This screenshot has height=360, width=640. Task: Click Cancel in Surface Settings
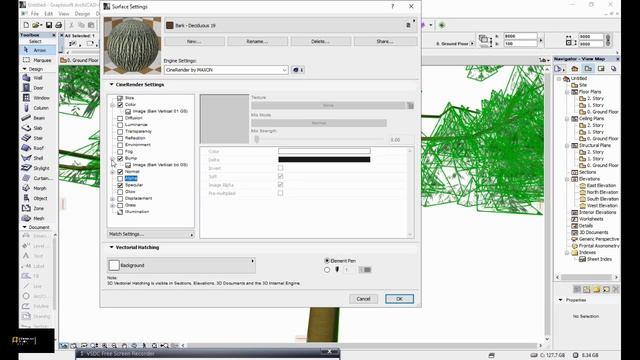pyautogui.click(x=363, y=299)
